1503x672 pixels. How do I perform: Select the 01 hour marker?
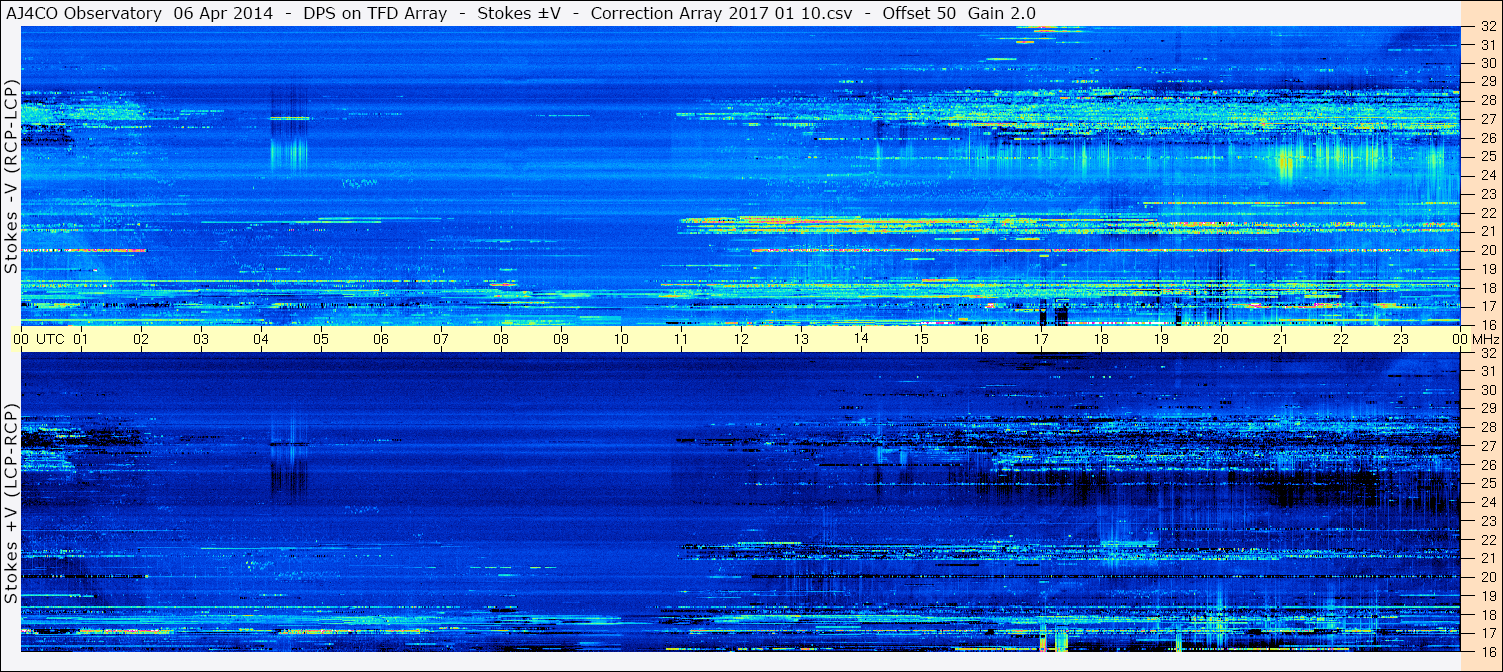(x=81, y=339)
